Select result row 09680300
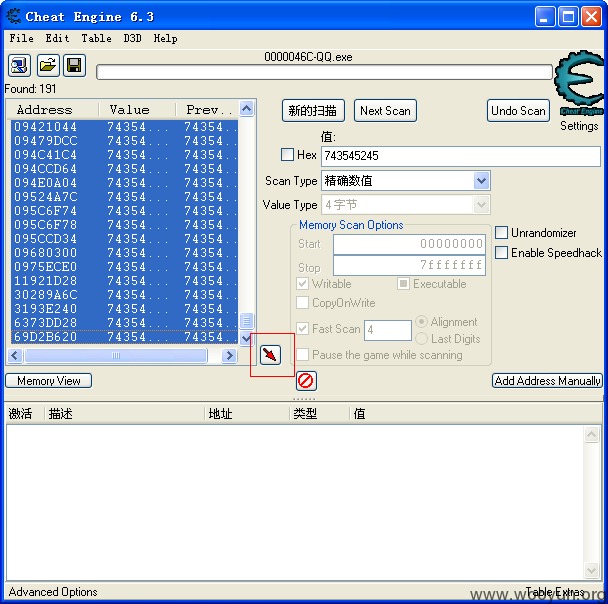This screenshot has height=604, width=608. coord(124,253)
